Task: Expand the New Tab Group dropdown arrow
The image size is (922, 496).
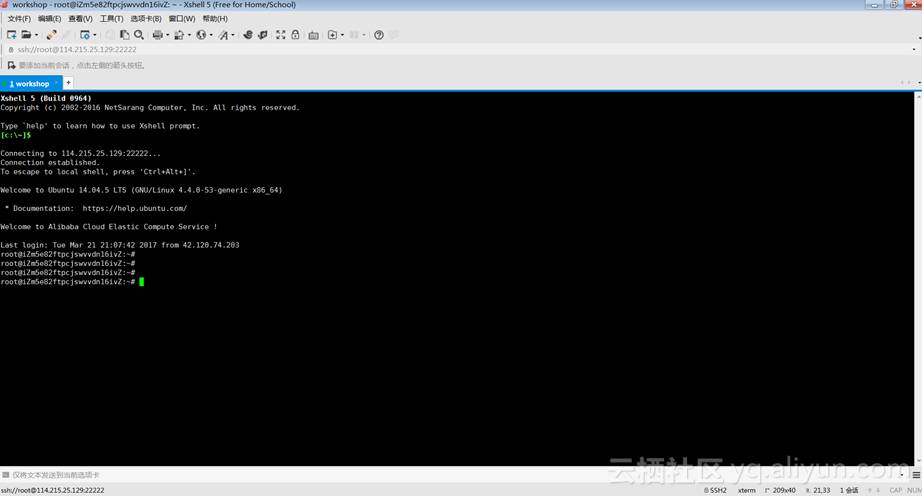Action: point(342,35)
